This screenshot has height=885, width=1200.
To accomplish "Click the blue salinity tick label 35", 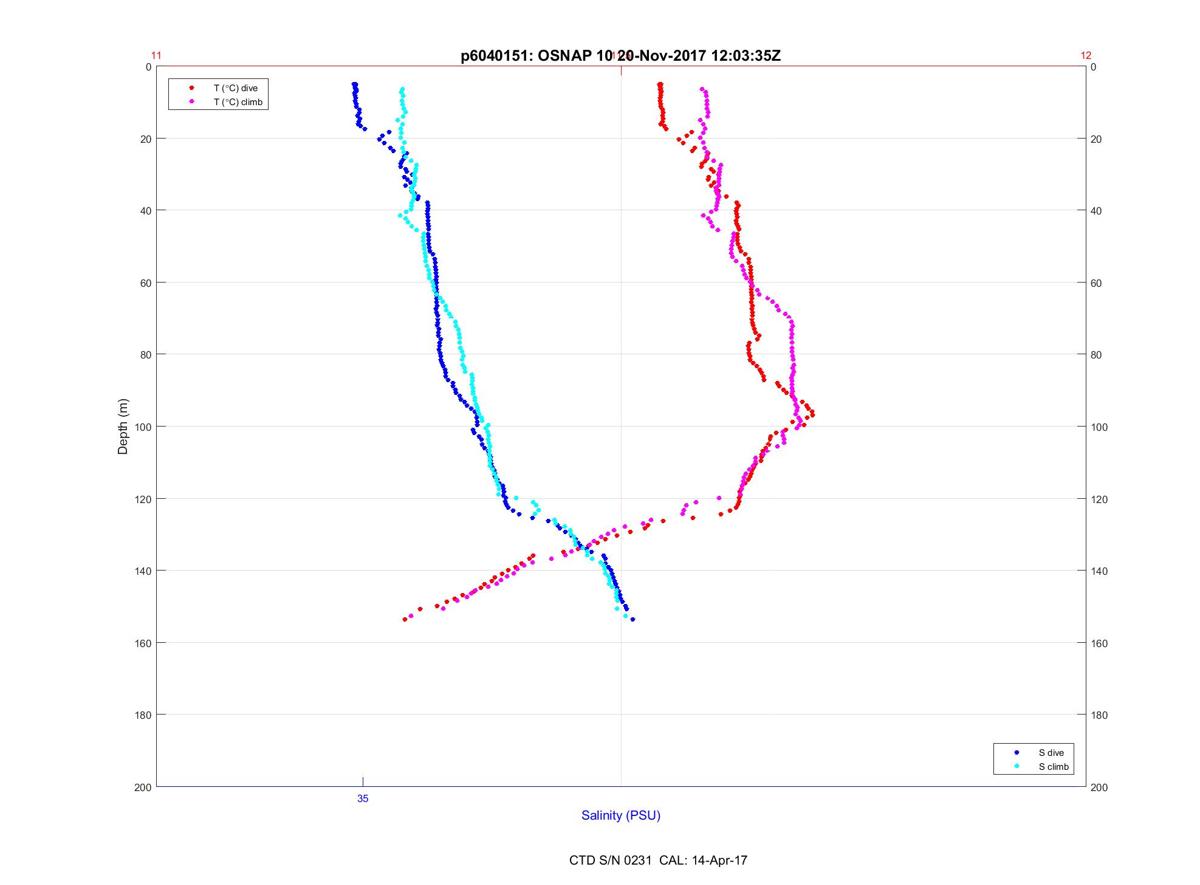I will [x=362, y=798].
